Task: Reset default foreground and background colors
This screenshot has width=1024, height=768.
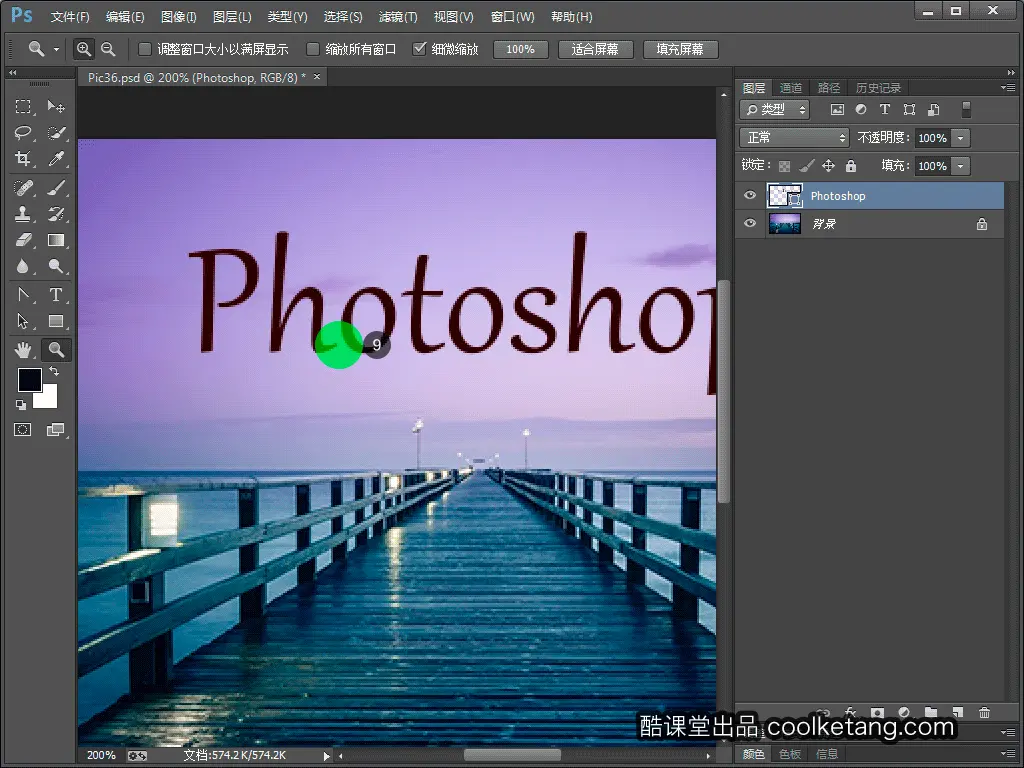Action: pos(21,405)
